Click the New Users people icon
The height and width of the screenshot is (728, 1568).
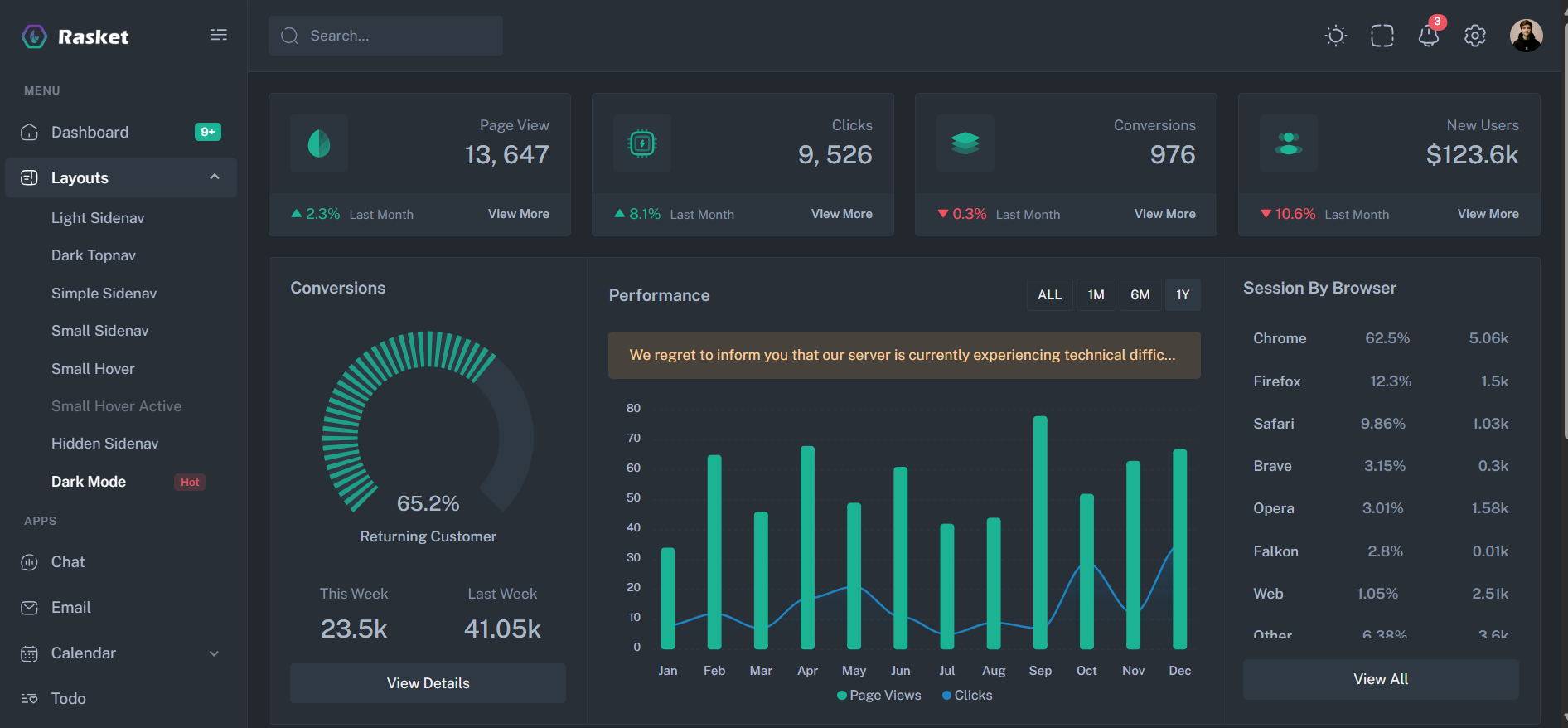pyautogui.click(x=1289, y=143)
